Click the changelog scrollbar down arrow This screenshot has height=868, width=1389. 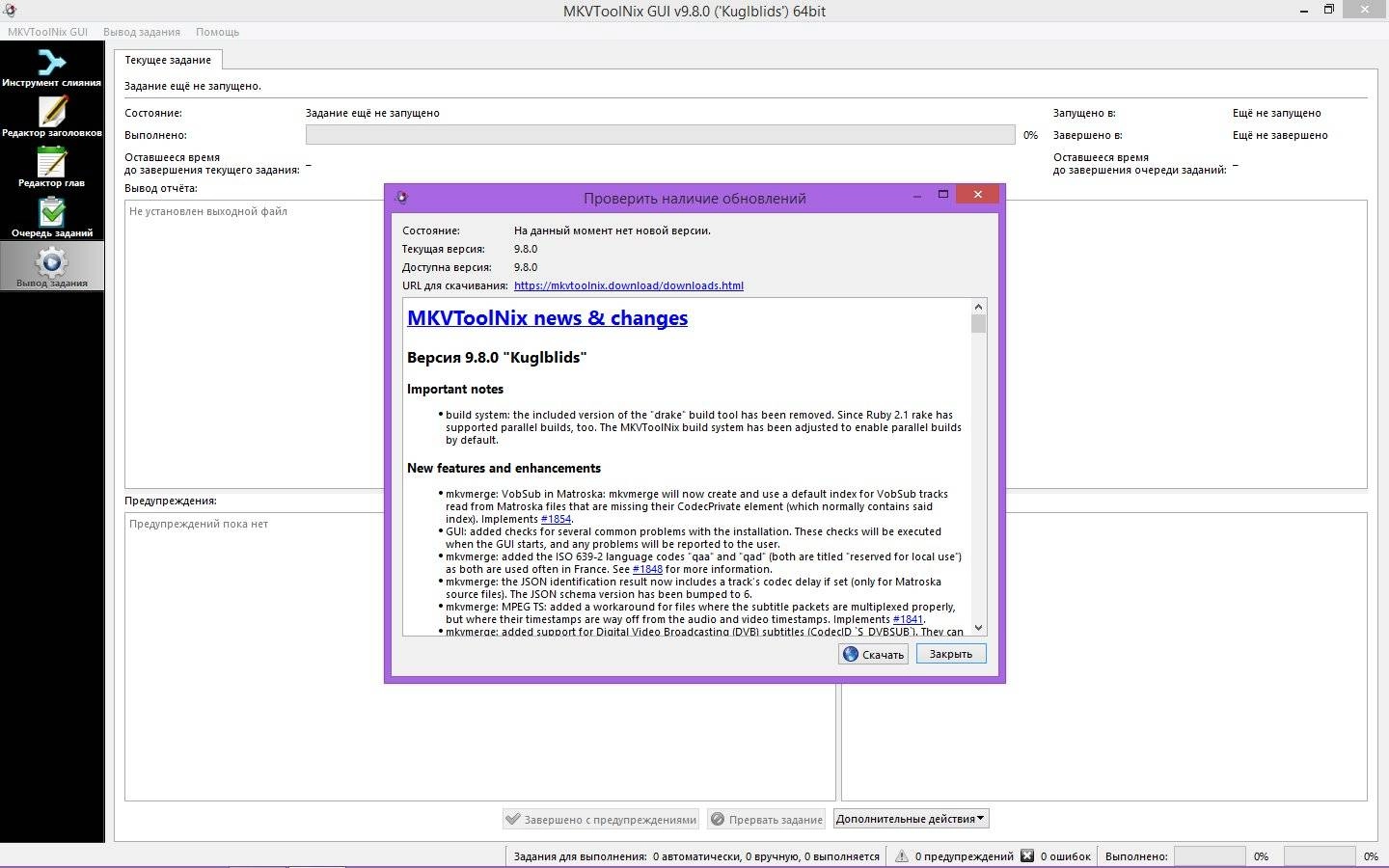point(979,628)
